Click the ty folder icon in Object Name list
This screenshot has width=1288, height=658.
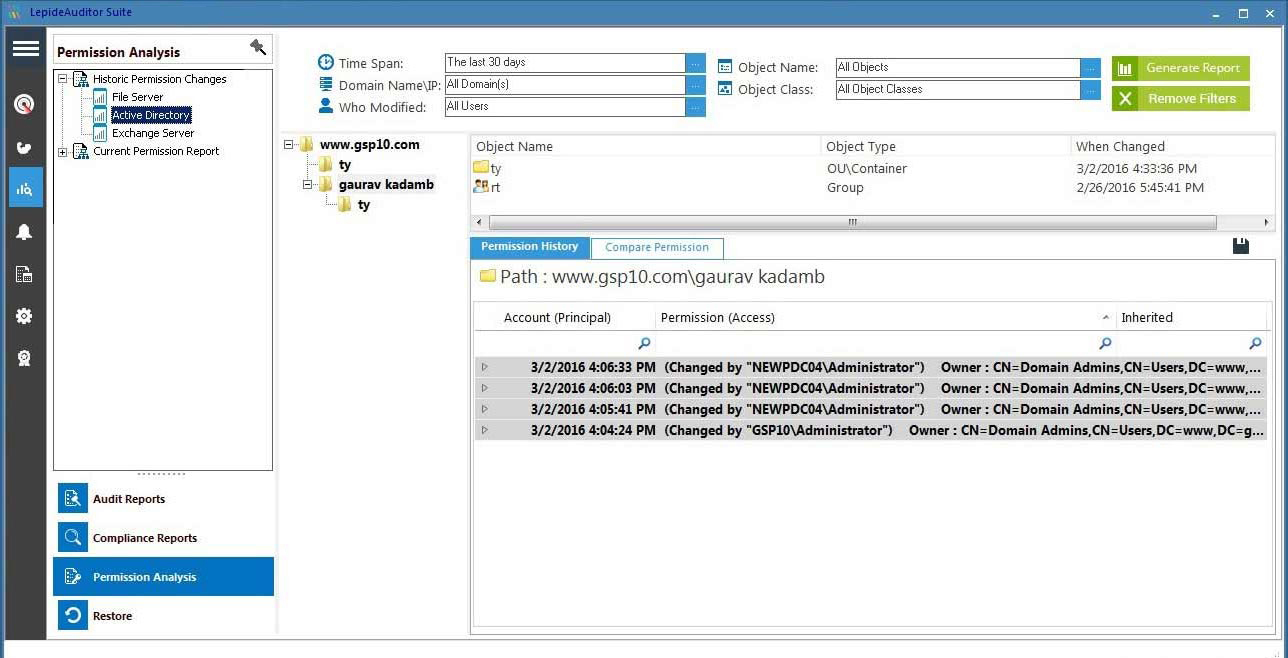[481, 168]
